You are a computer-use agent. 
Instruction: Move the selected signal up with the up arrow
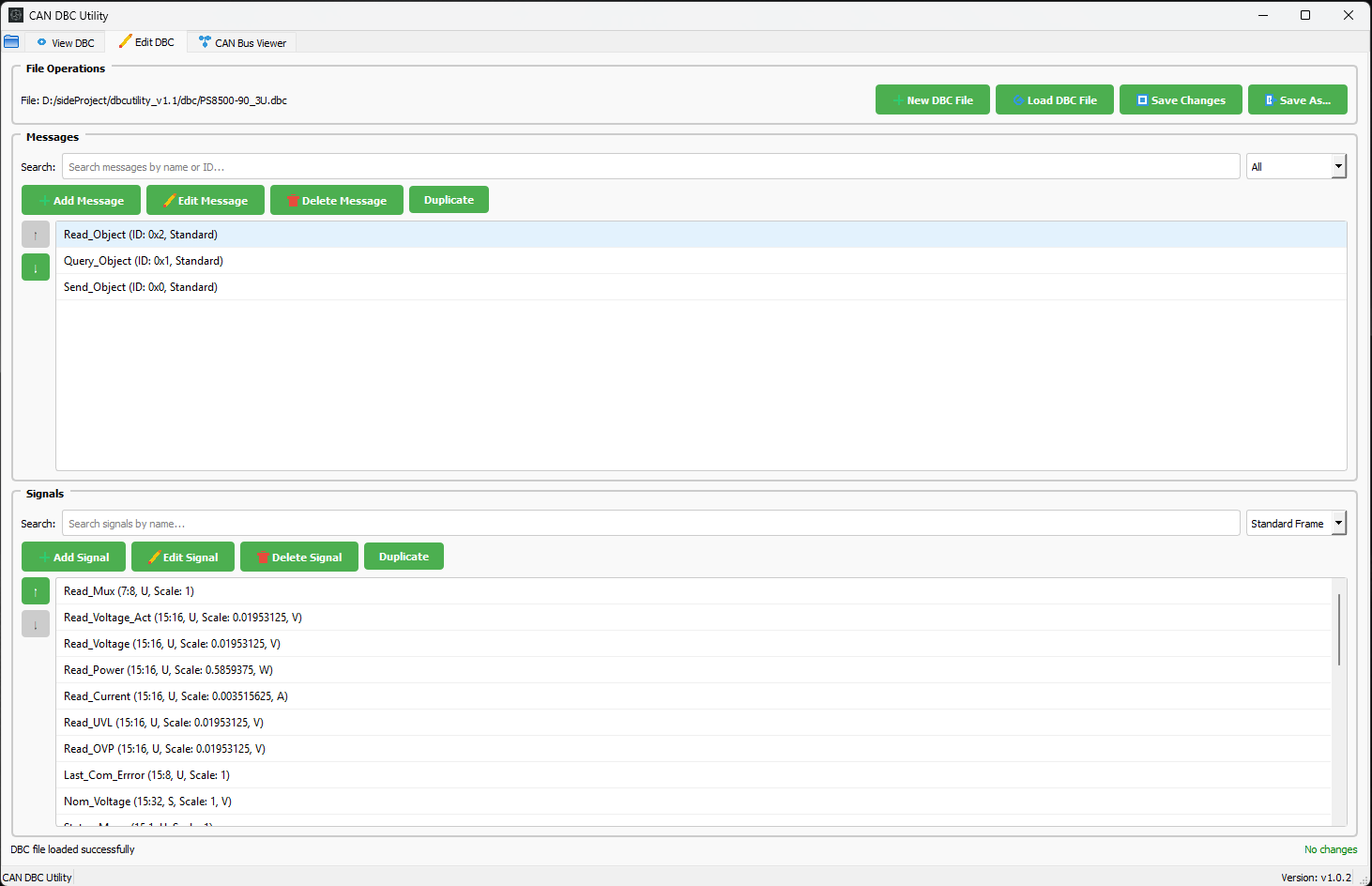(35, 590)
